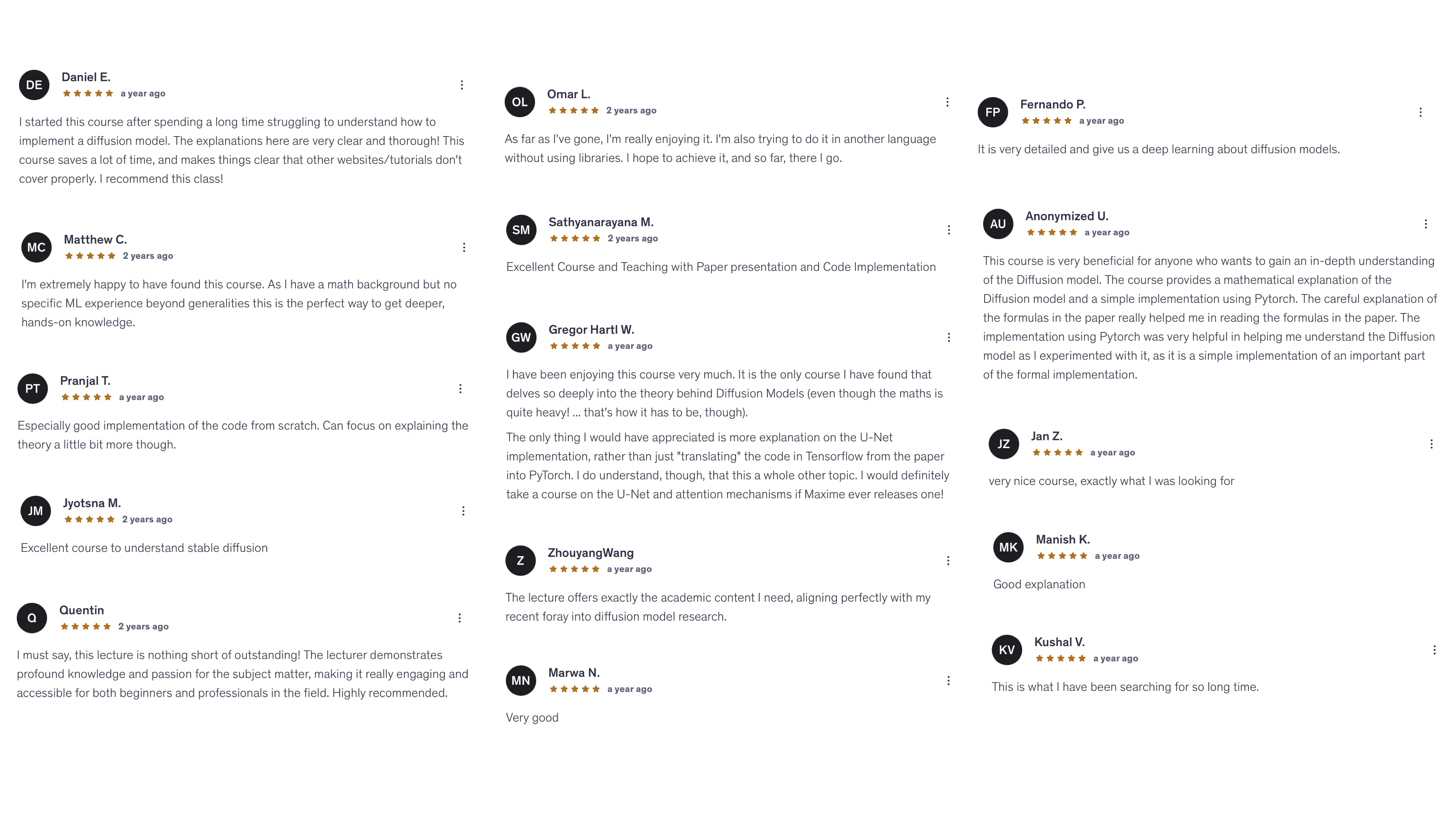Click the fifth star on Quentin's rating
Image resolution: width=1456 pixels, height=819 pixels.
click(107, 626)
